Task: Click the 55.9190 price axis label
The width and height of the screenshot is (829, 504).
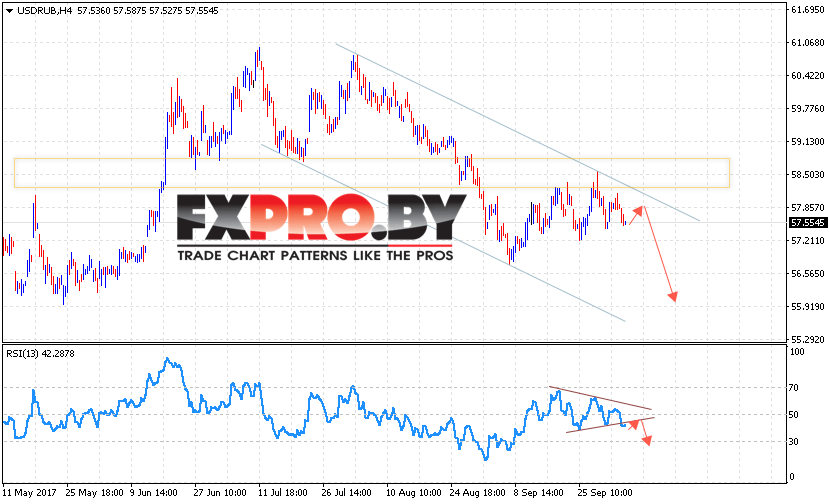Action: tap(807, 307)
